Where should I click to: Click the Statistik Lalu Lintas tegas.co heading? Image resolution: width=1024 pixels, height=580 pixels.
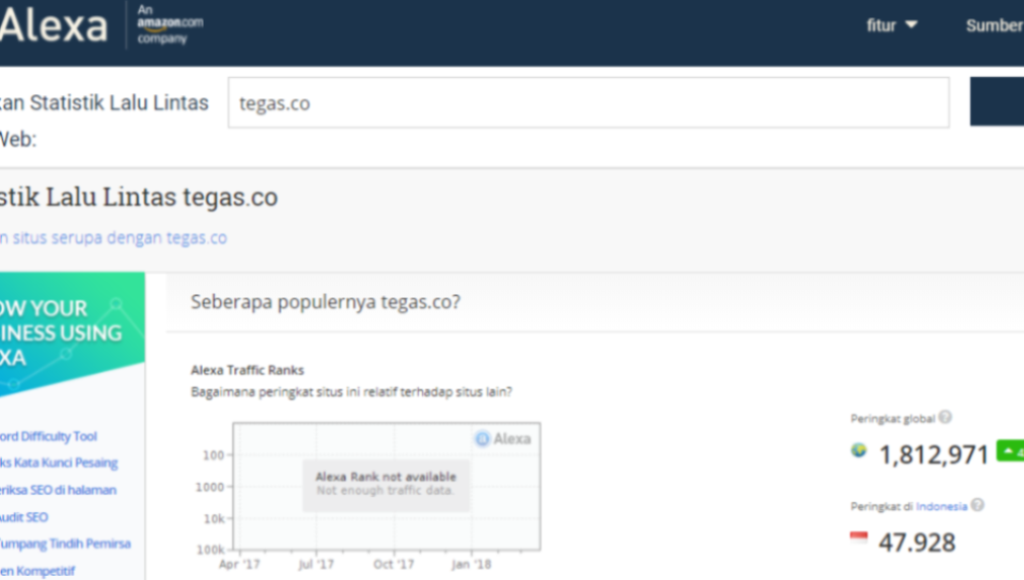[138, 197]
